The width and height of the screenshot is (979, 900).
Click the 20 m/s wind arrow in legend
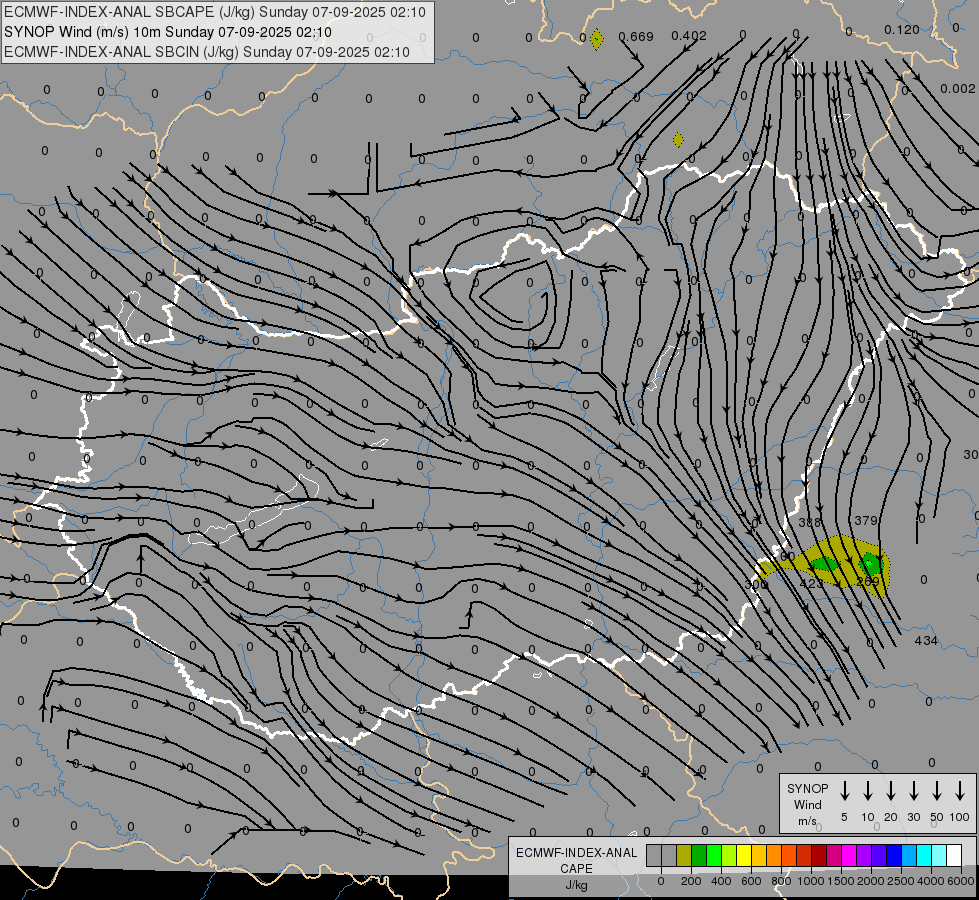click(x=890, y=791)
